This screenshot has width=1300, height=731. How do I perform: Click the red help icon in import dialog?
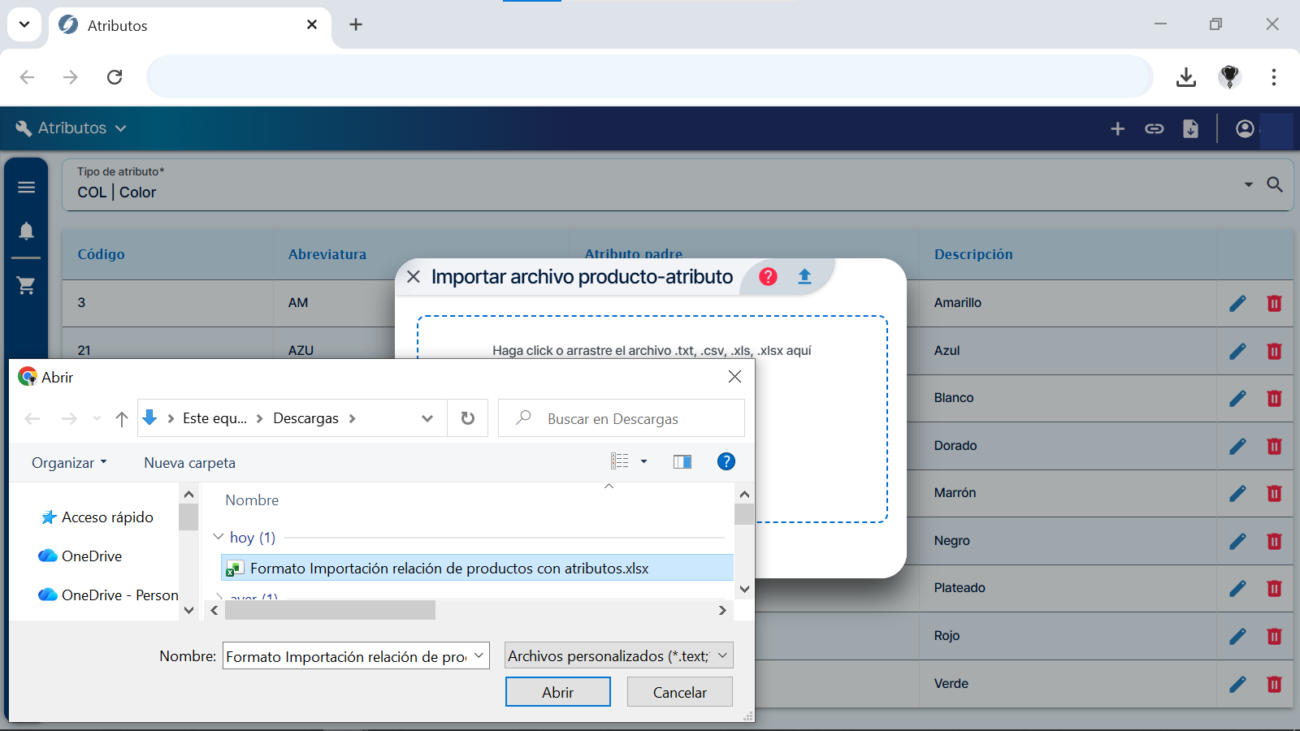point(768,276)
